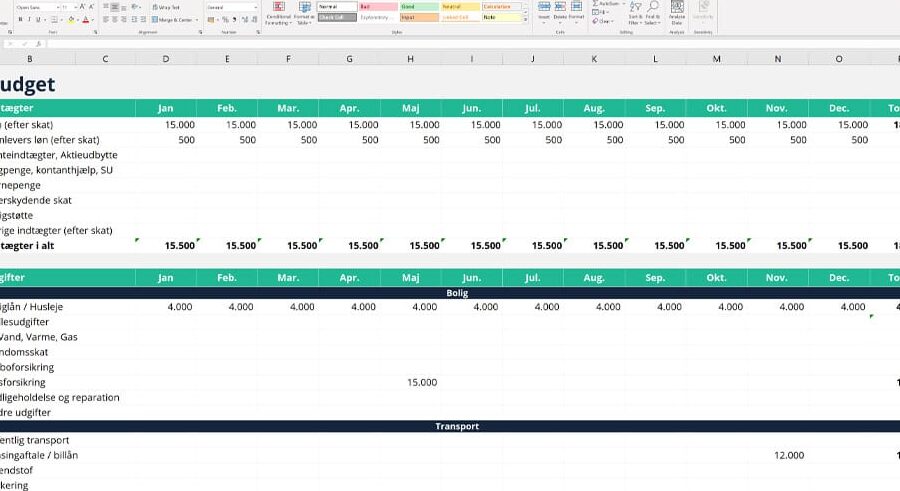Toggle Bold formatting
The height and width of the screenshot is (491, 900).
pyautogui.click(x=20, y=20)
